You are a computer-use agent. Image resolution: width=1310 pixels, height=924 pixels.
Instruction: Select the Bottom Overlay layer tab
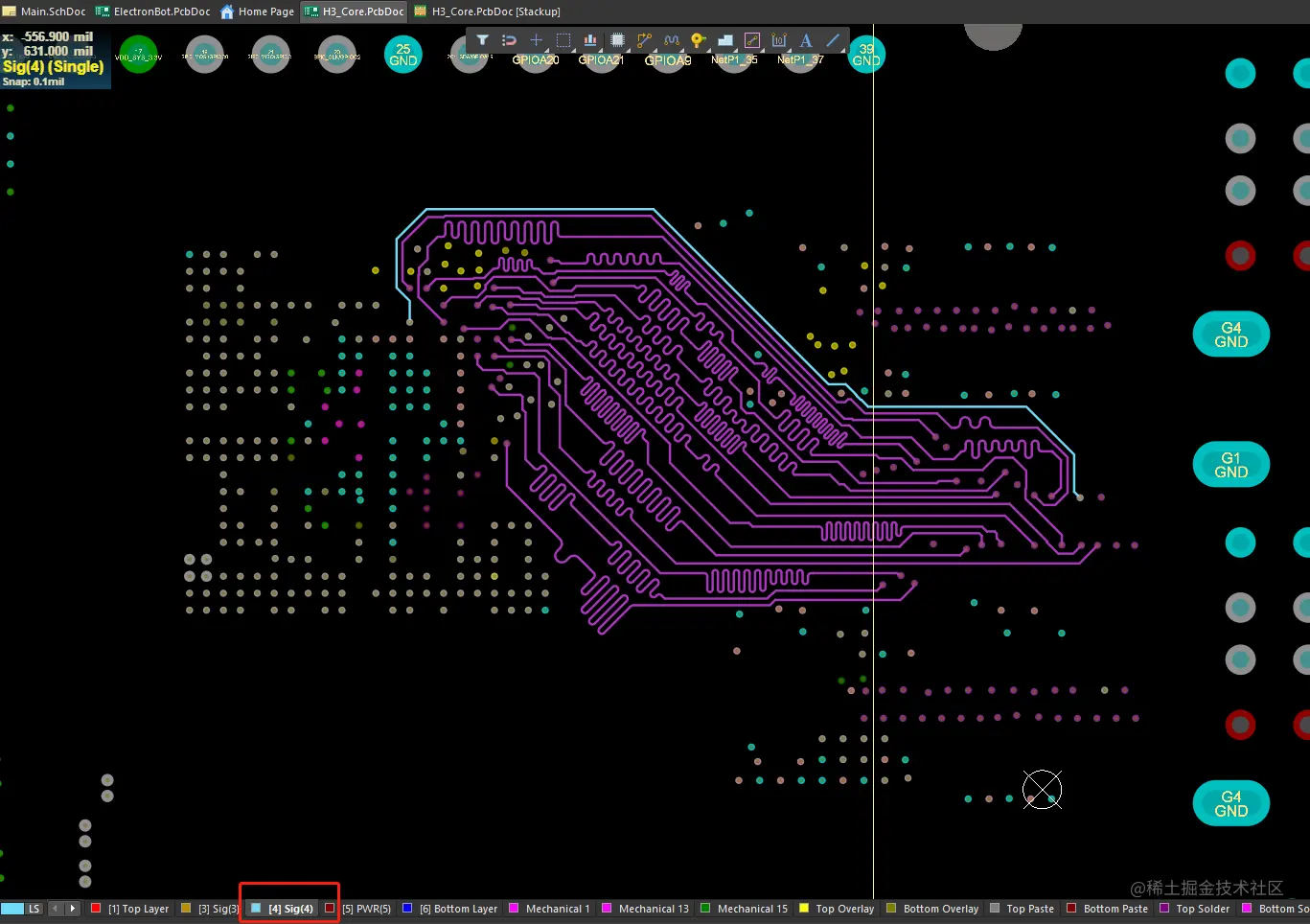point(932,909)
